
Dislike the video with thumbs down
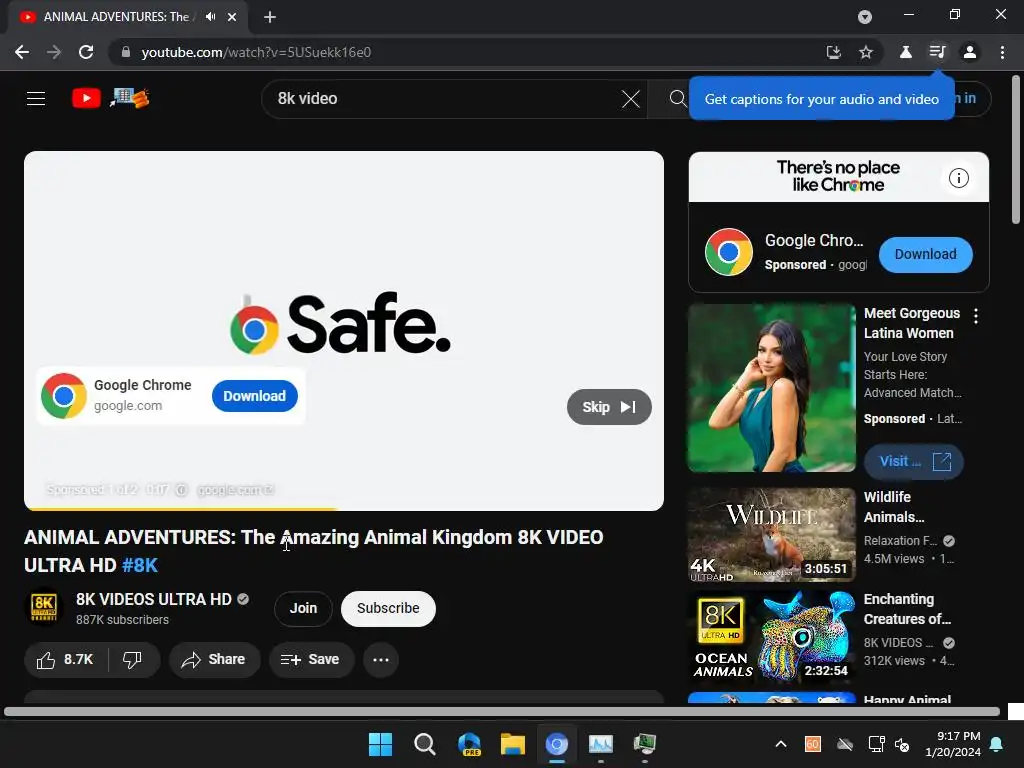coord(133,660)
